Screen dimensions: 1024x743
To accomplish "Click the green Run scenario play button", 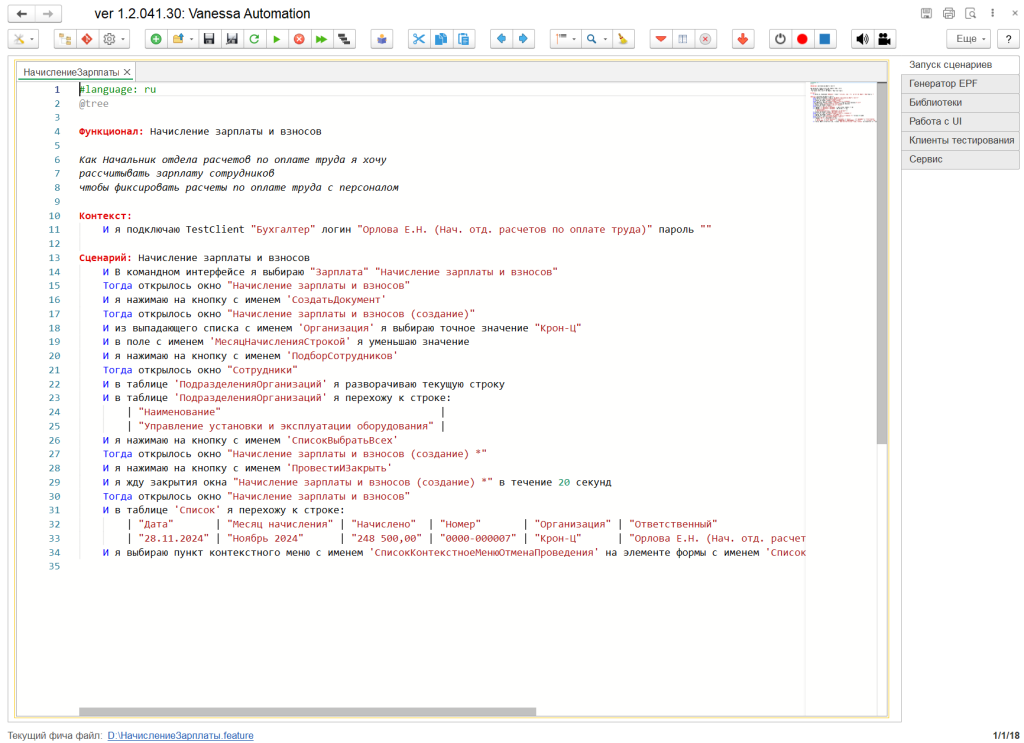I will coord(276,39).
